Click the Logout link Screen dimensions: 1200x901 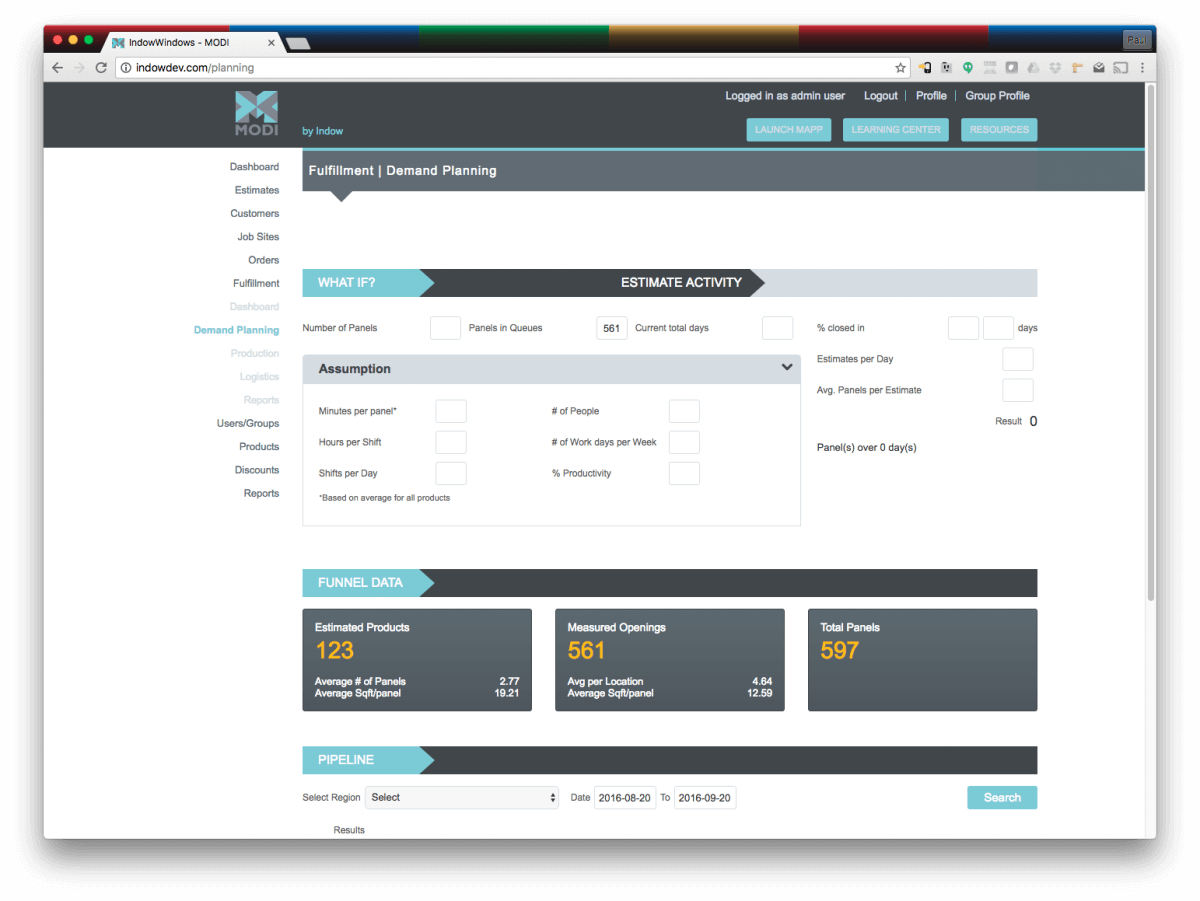point(880,95)
